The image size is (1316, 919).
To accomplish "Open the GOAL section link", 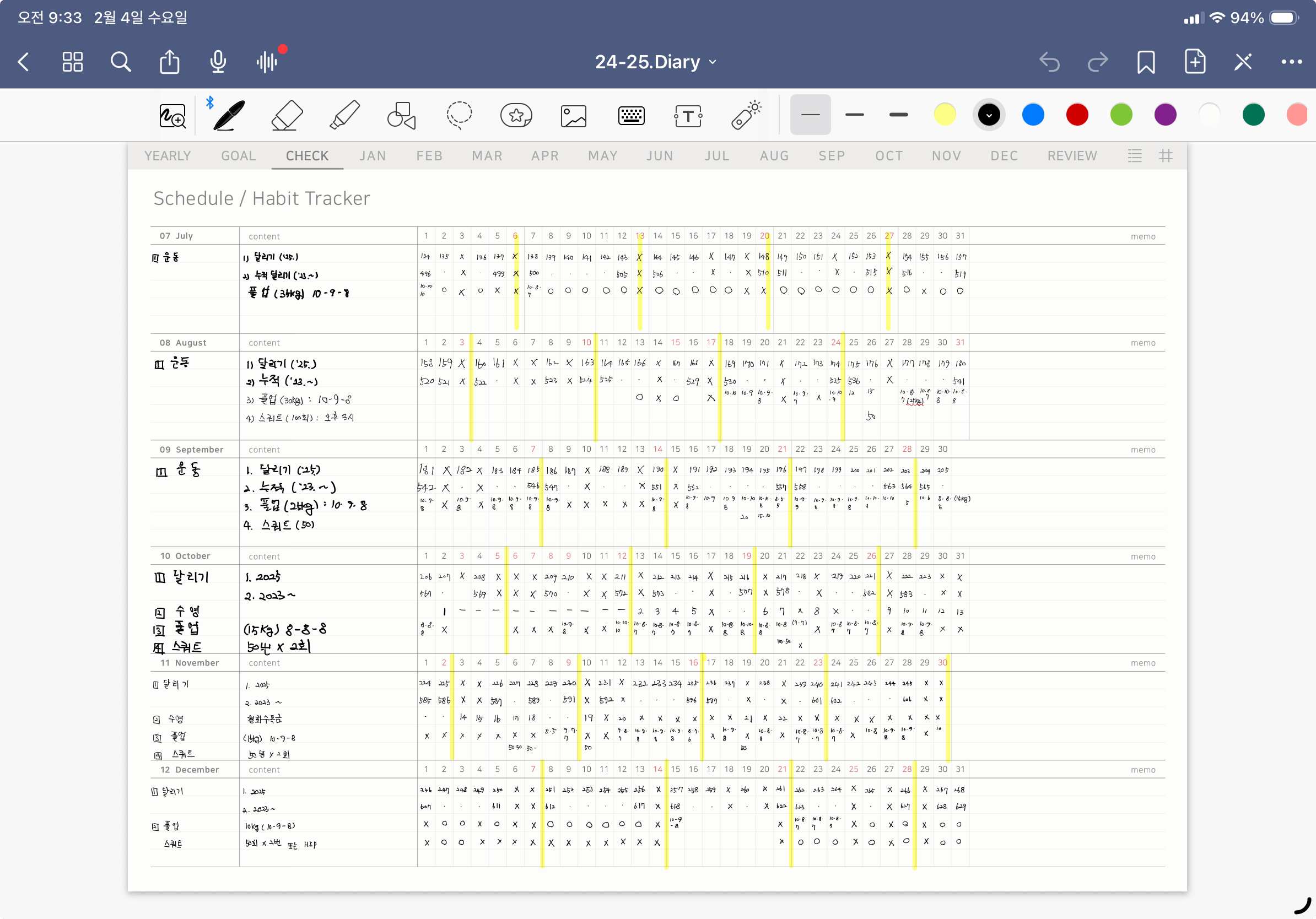I will click(239, 156).
